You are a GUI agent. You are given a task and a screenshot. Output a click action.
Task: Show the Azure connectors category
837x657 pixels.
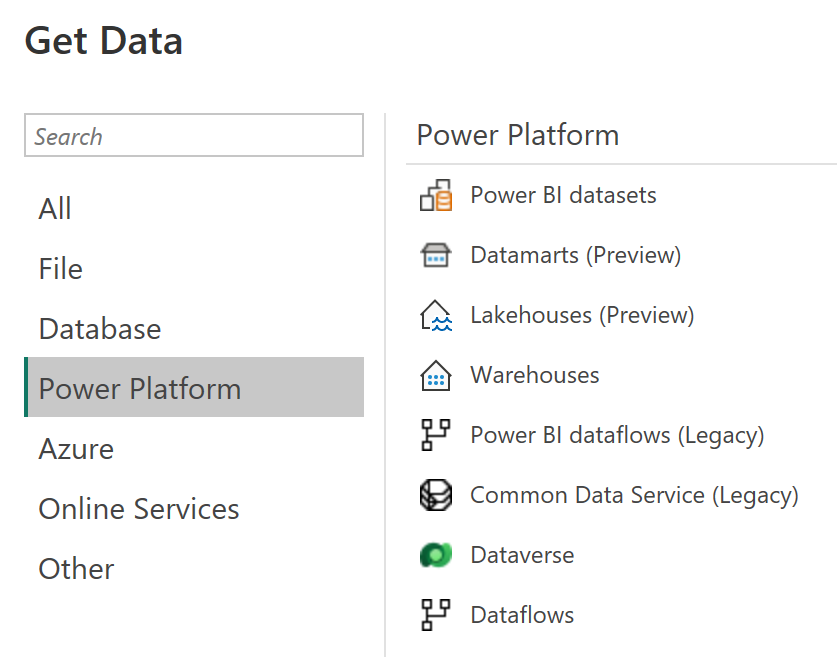pyautogui.click(x=194, y=448)
